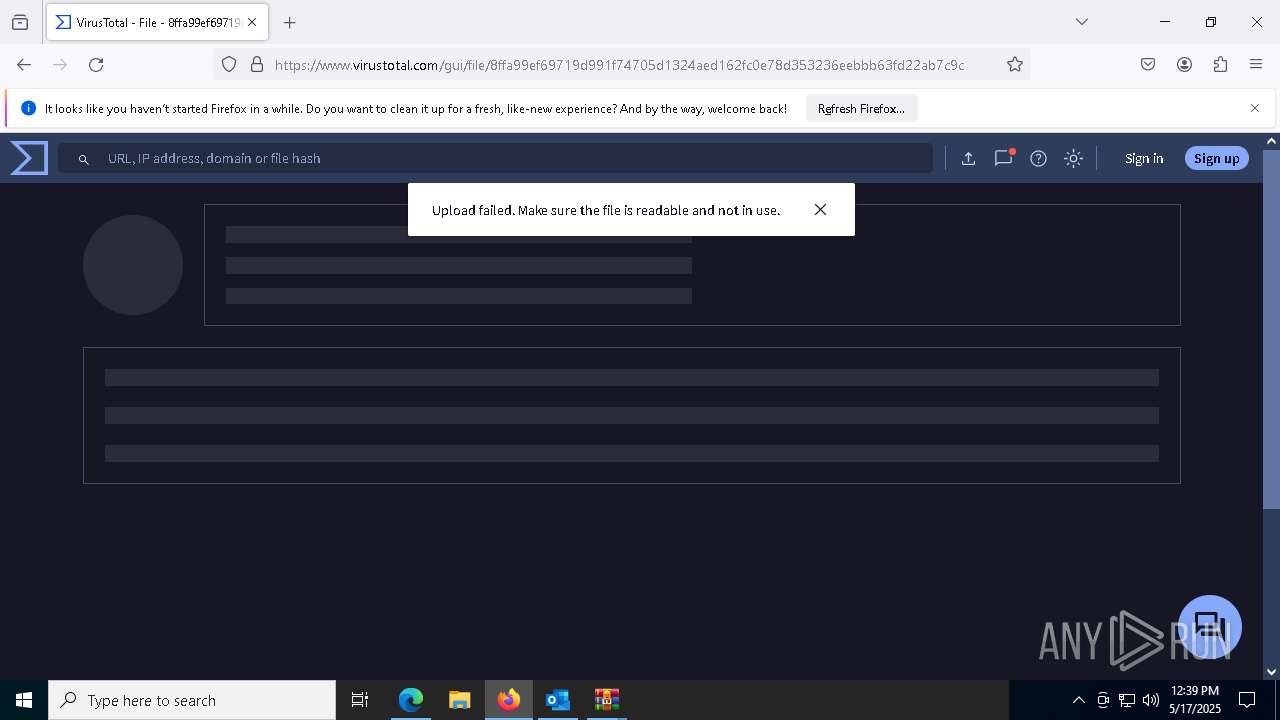
Task: Click the Sign in link
Action: pos(1144,158)
